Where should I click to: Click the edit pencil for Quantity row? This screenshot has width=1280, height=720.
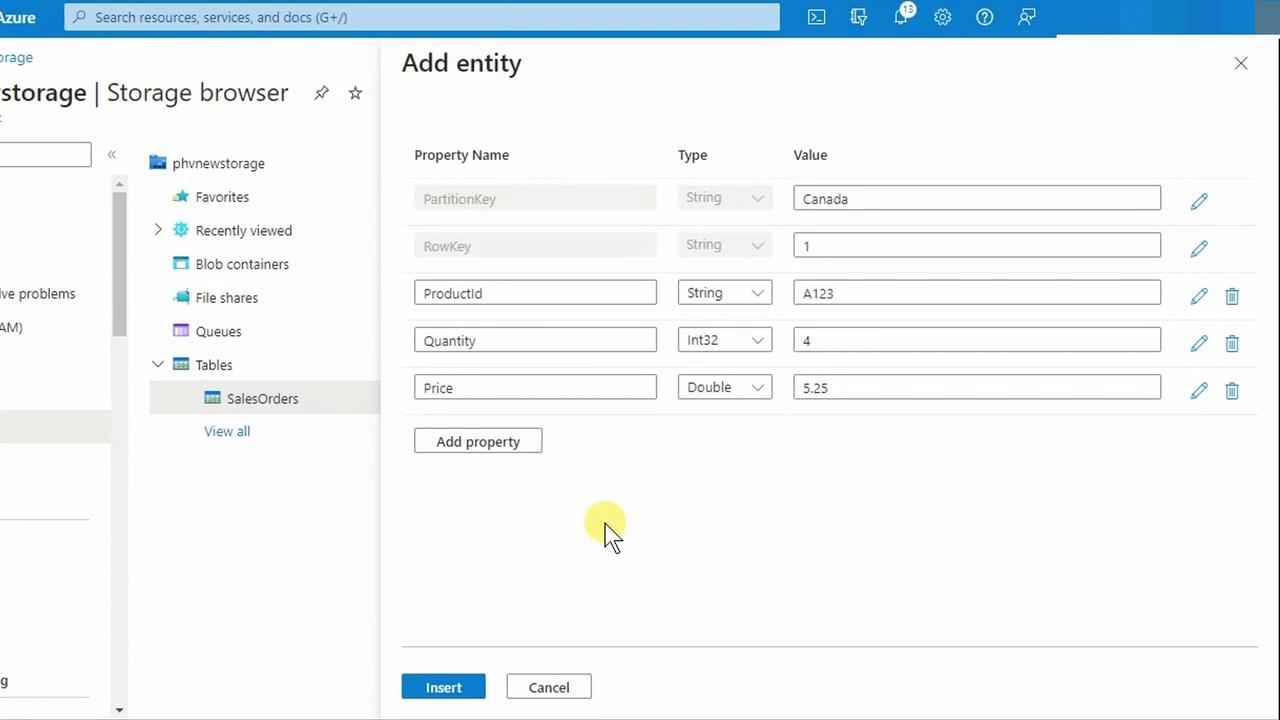(1199, 343)
